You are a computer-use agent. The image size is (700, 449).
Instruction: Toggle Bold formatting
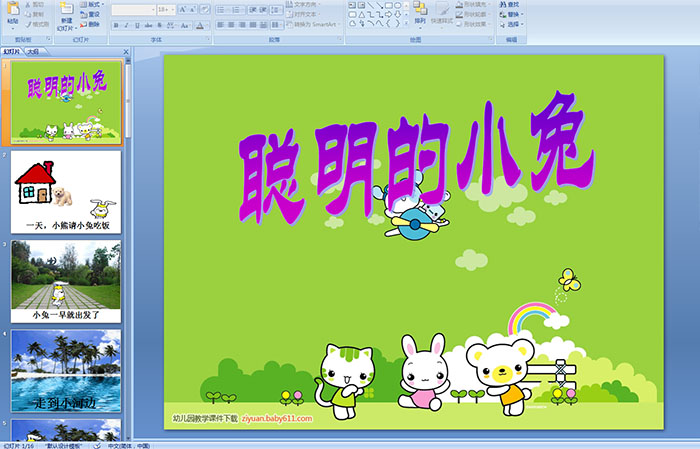(116, 25)
